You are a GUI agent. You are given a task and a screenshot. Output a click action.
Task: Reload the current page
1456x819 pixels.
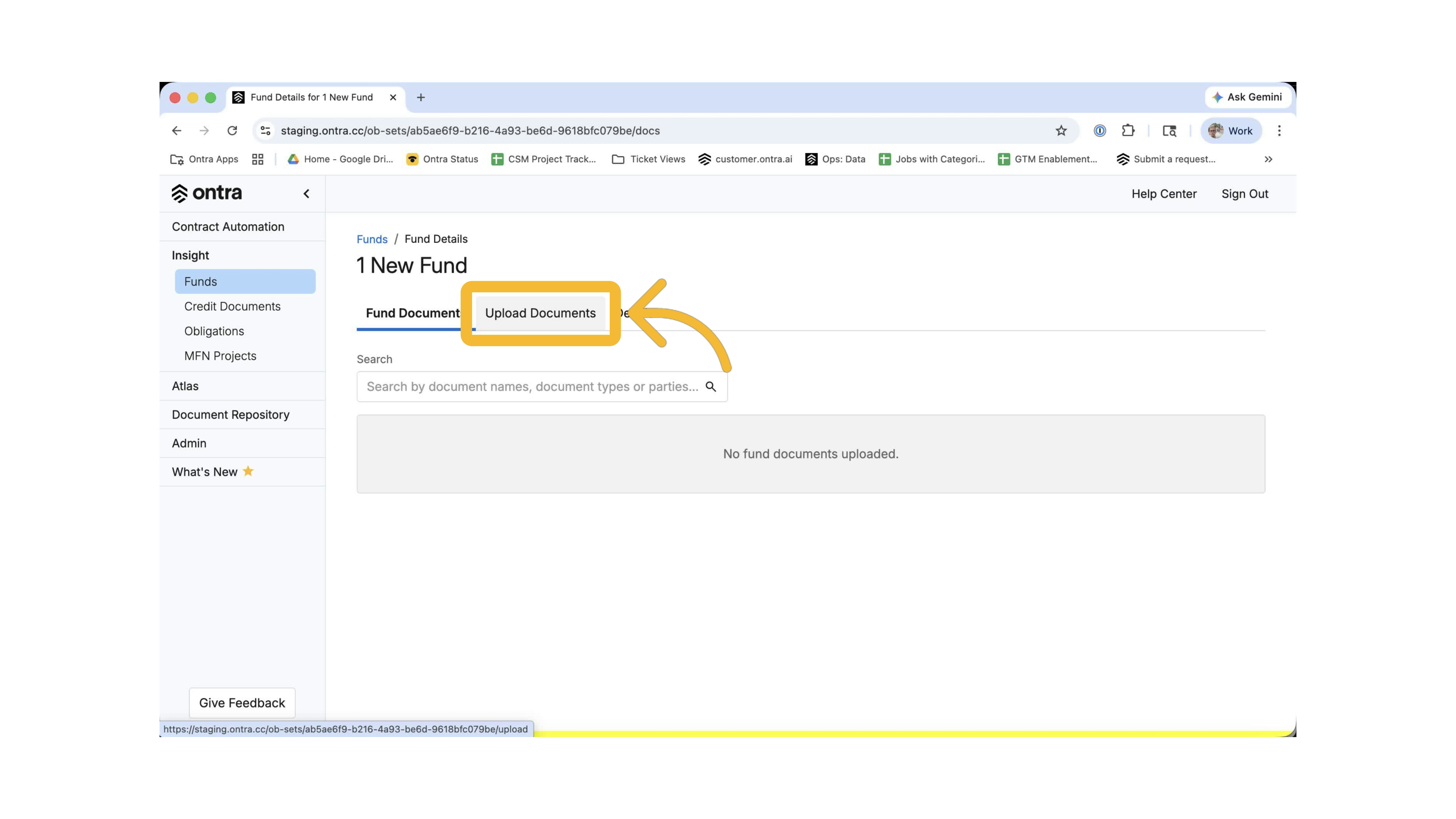pyautogui.click(x=232, y=130)
